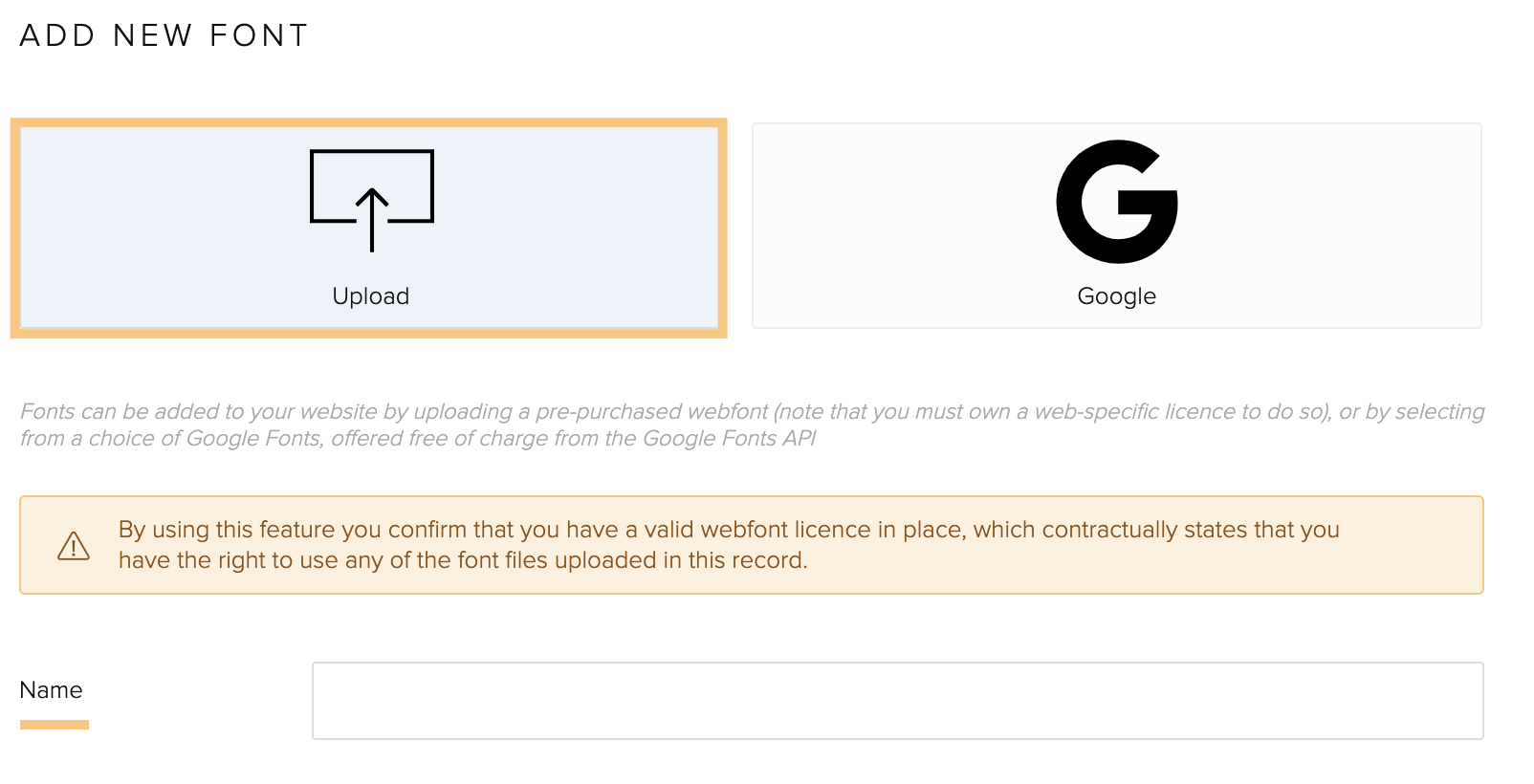This screenshot has width=1534, height=784.
Task: Click the webfont licence warning banner text
Action: (729, 545)
